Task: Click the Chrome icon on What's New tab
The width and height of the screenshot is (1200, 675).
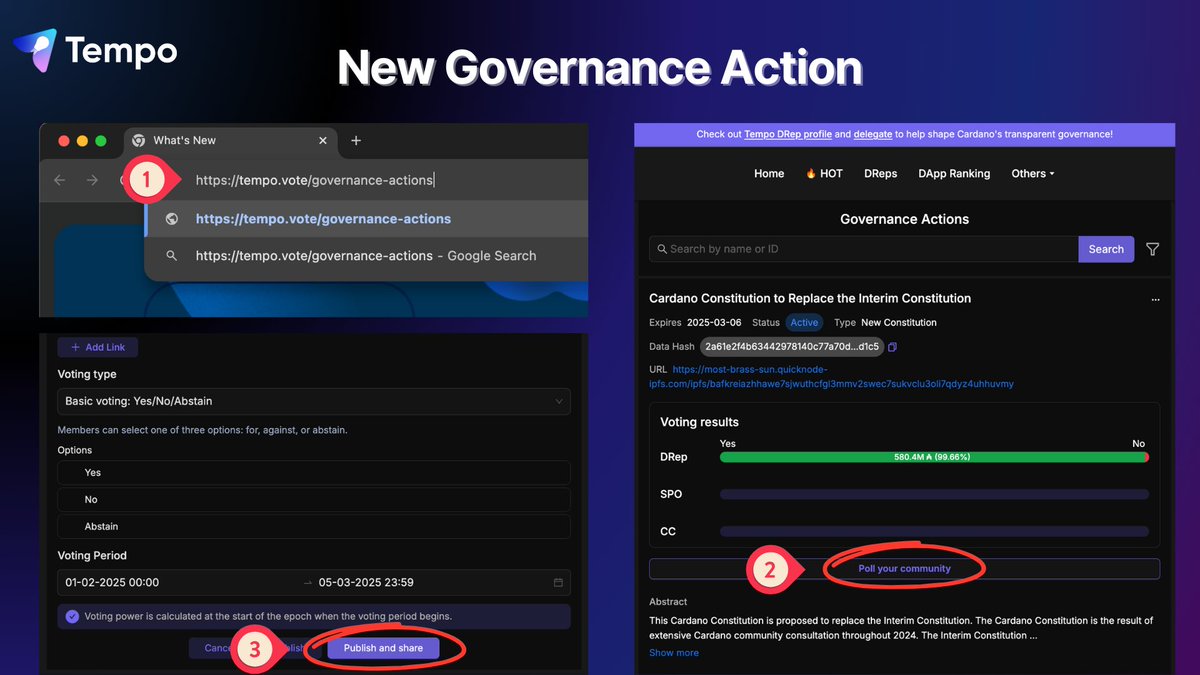Action: click(139, 141)
